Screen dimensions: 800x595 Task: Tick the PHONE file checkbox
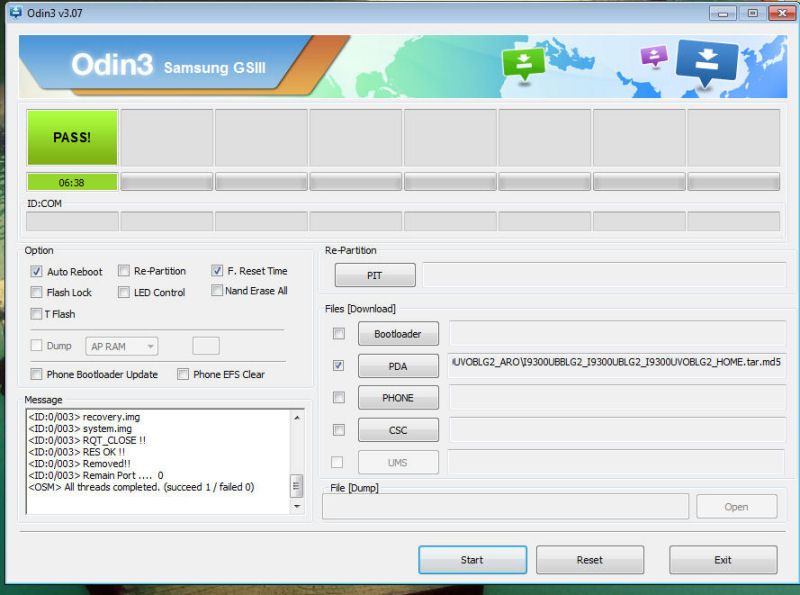click(x=339, y=397)
